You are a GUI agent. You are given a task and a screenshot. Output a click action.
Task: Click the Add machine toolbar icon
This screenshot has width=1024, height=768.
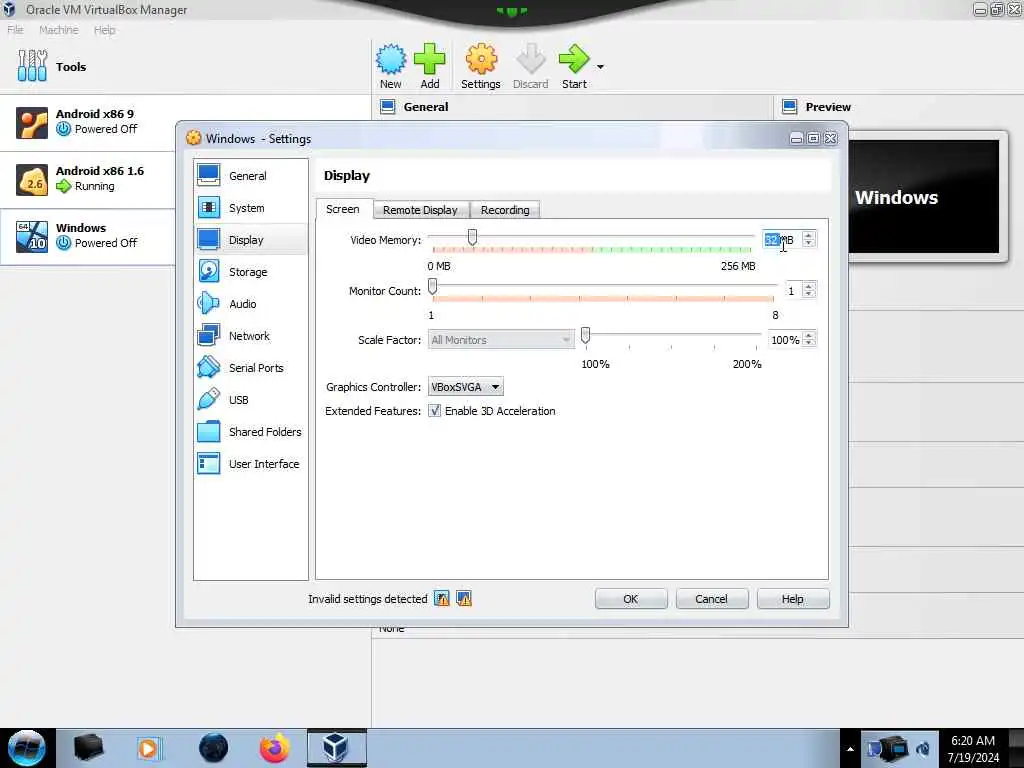(x=430, y=59)
